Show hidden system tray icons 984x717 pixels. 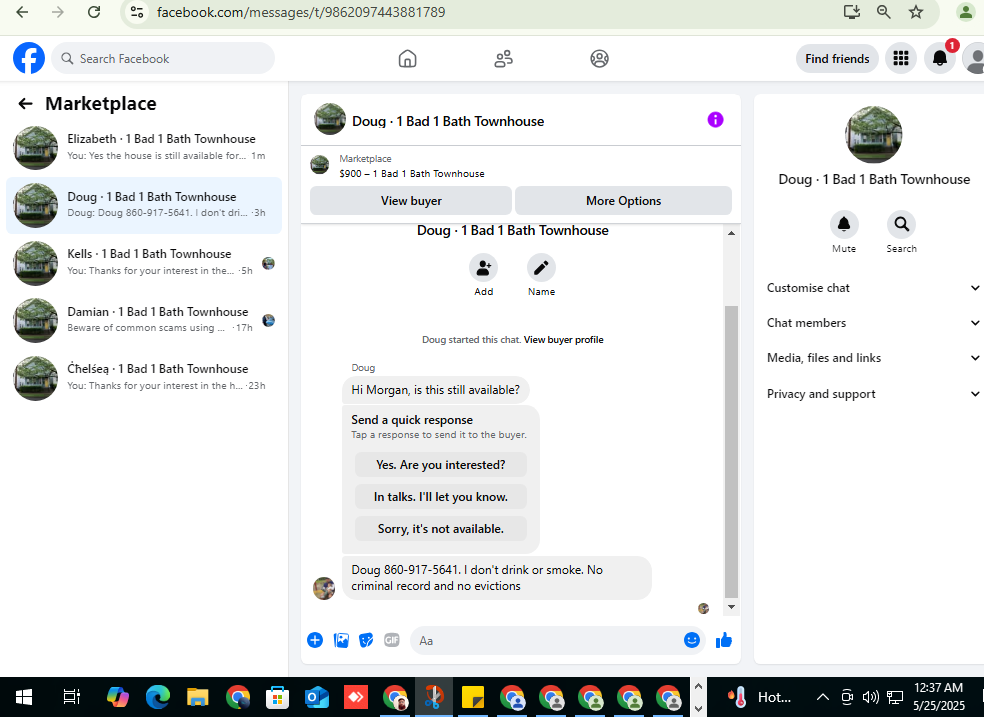[x=823, y=697]
